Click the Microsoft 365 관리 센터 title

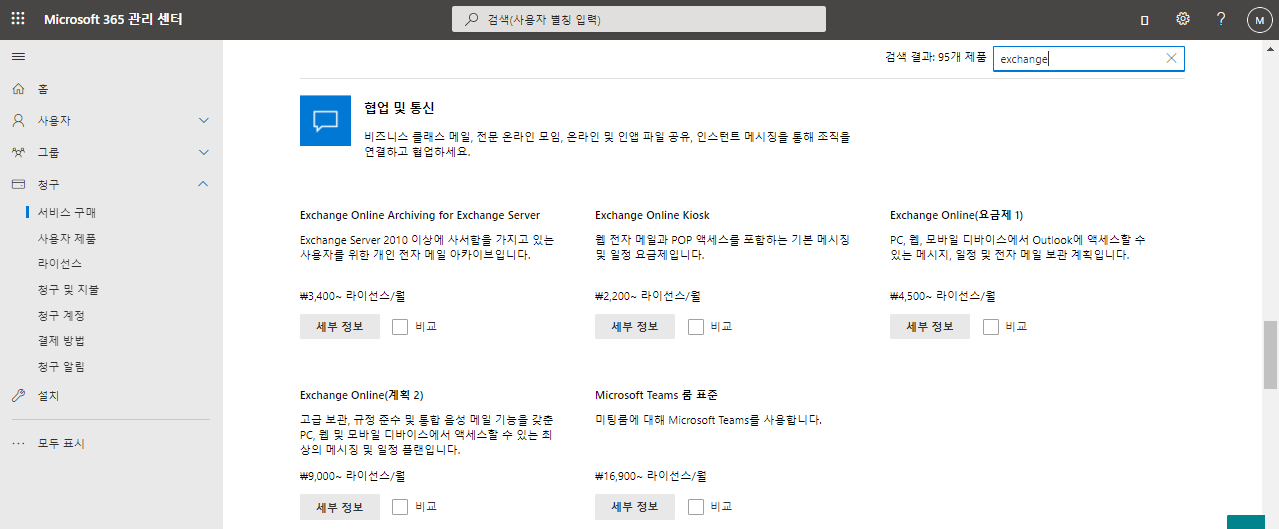point(113,20)
